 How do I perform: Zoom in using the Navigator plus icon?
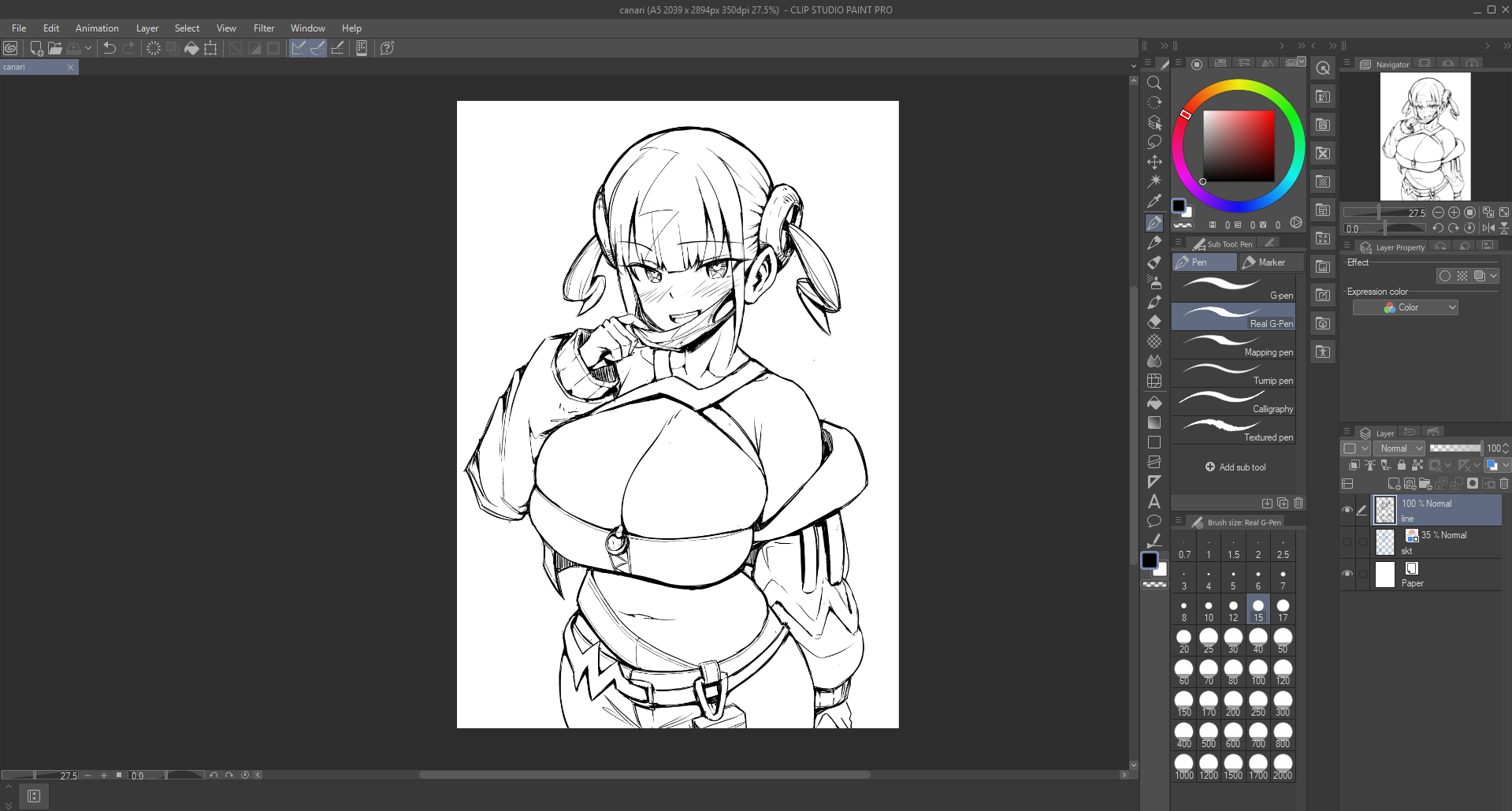coord(1454,213)
